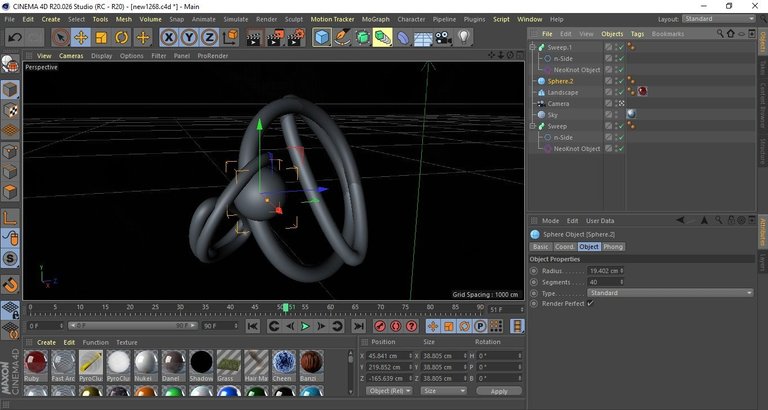
Task: Open Edit Render Settings icon
Action: tap(295, 38)
